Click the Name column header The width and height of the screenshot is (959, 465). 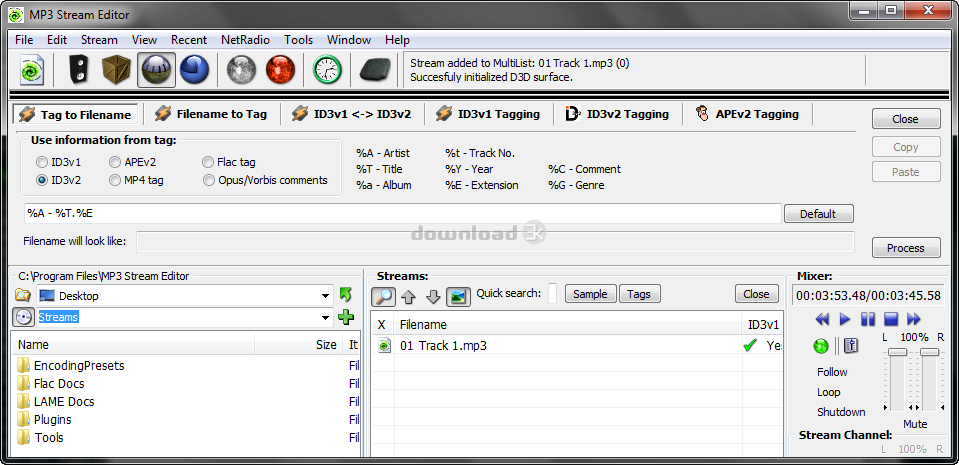point(134,344)
